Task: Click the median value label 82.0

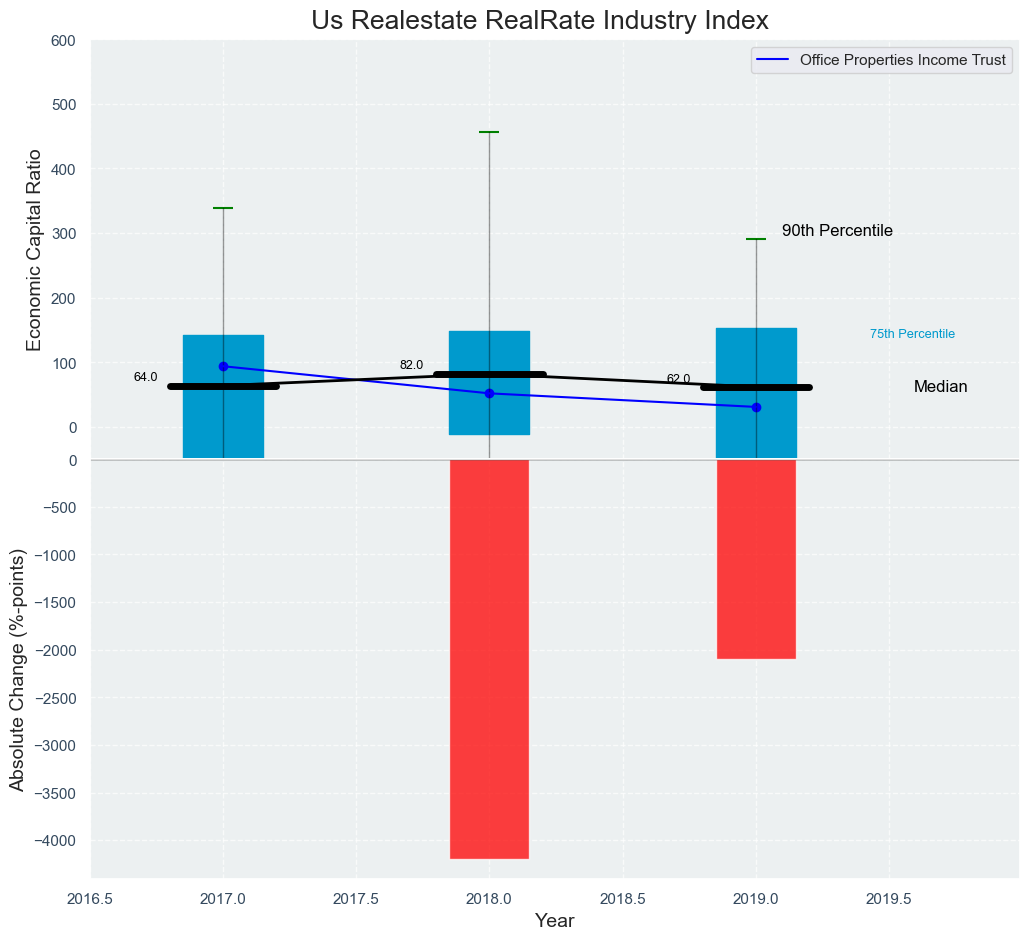Action: [x=411, y=365]
